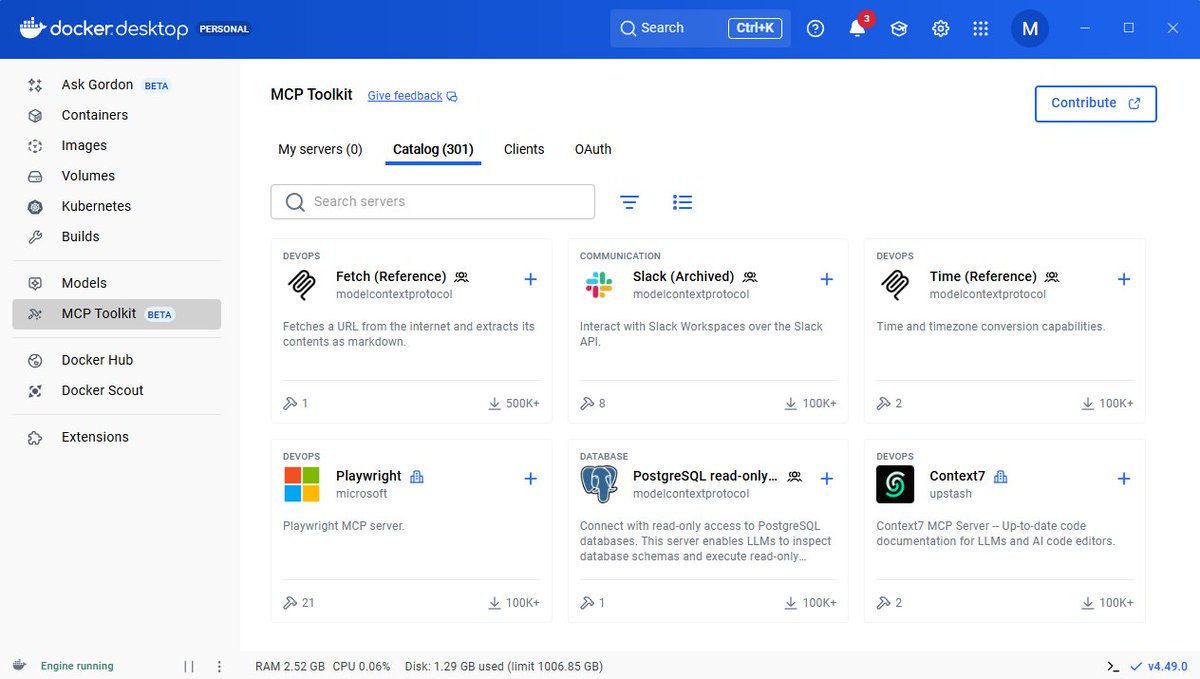View notifications with the bell icon
Image resolution: width=1200 pixels, height=679 pixels.
point(856,29)
